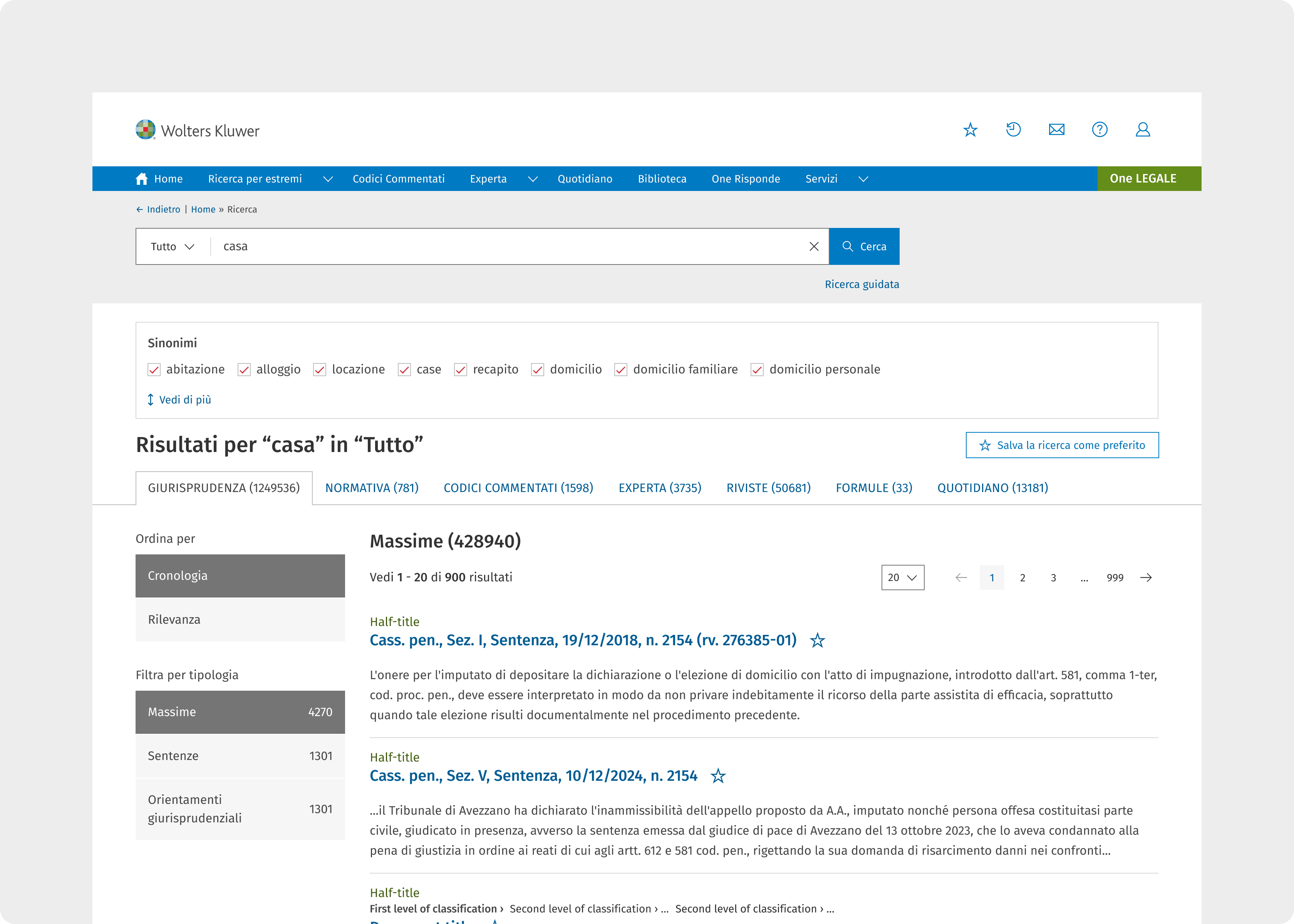Uncheck the abitazione synonym checkbox
The width and height of the screenshot is (1294, 924).
click(154, 370)
